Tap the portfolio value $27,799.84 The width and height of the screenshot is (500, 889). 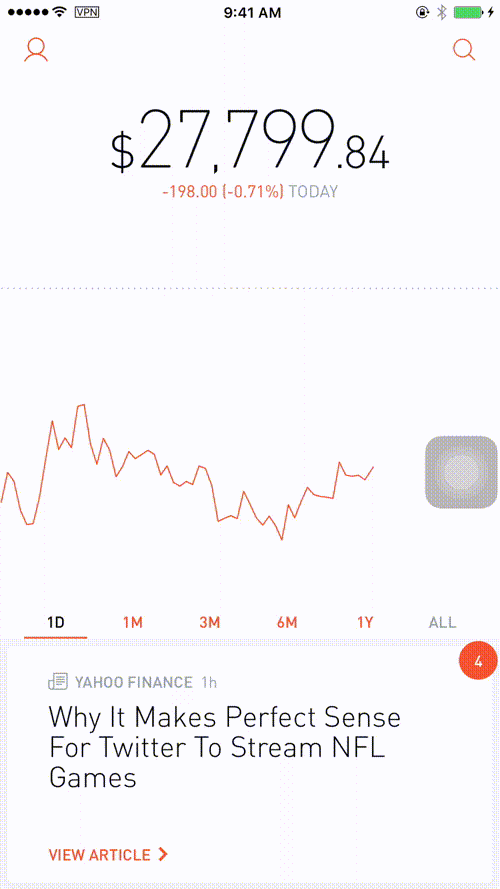pyautogui.click(x=250, y=142)
